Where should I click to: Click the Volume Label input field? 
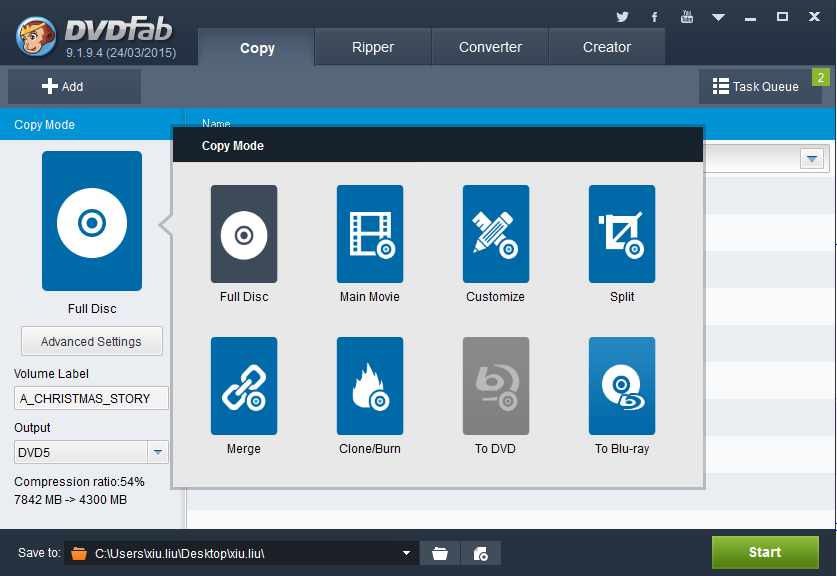click(91, 398)
